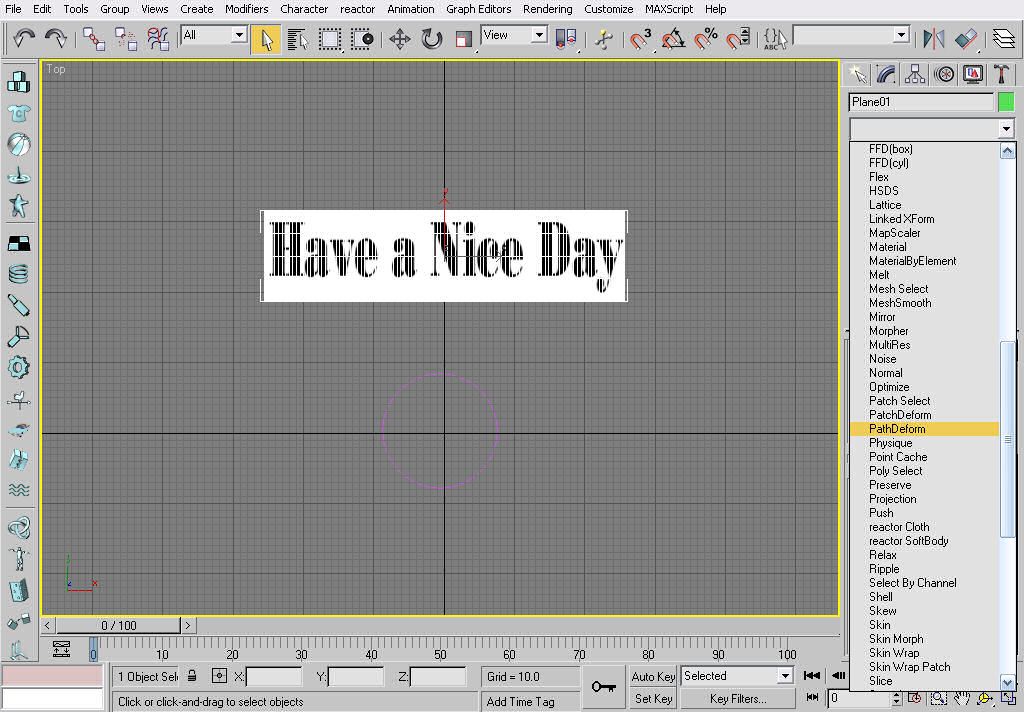
Task: Click the Set Key button
Action: tap(653, 698)
